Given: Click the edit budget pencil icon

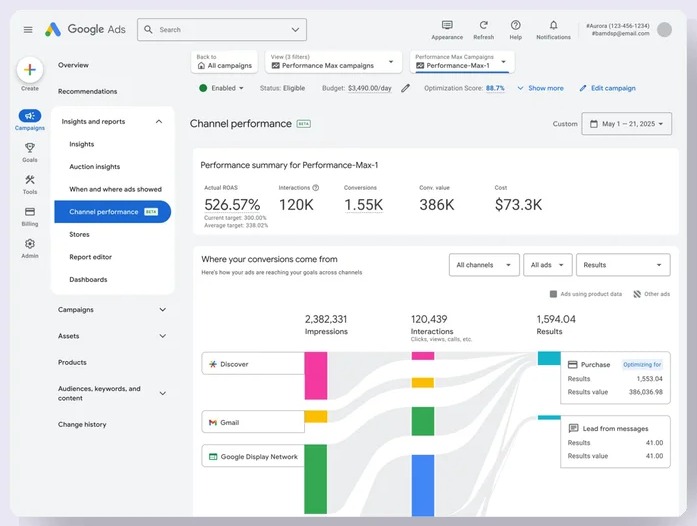Looking at the screenshot, I should [x=405, y=88].
